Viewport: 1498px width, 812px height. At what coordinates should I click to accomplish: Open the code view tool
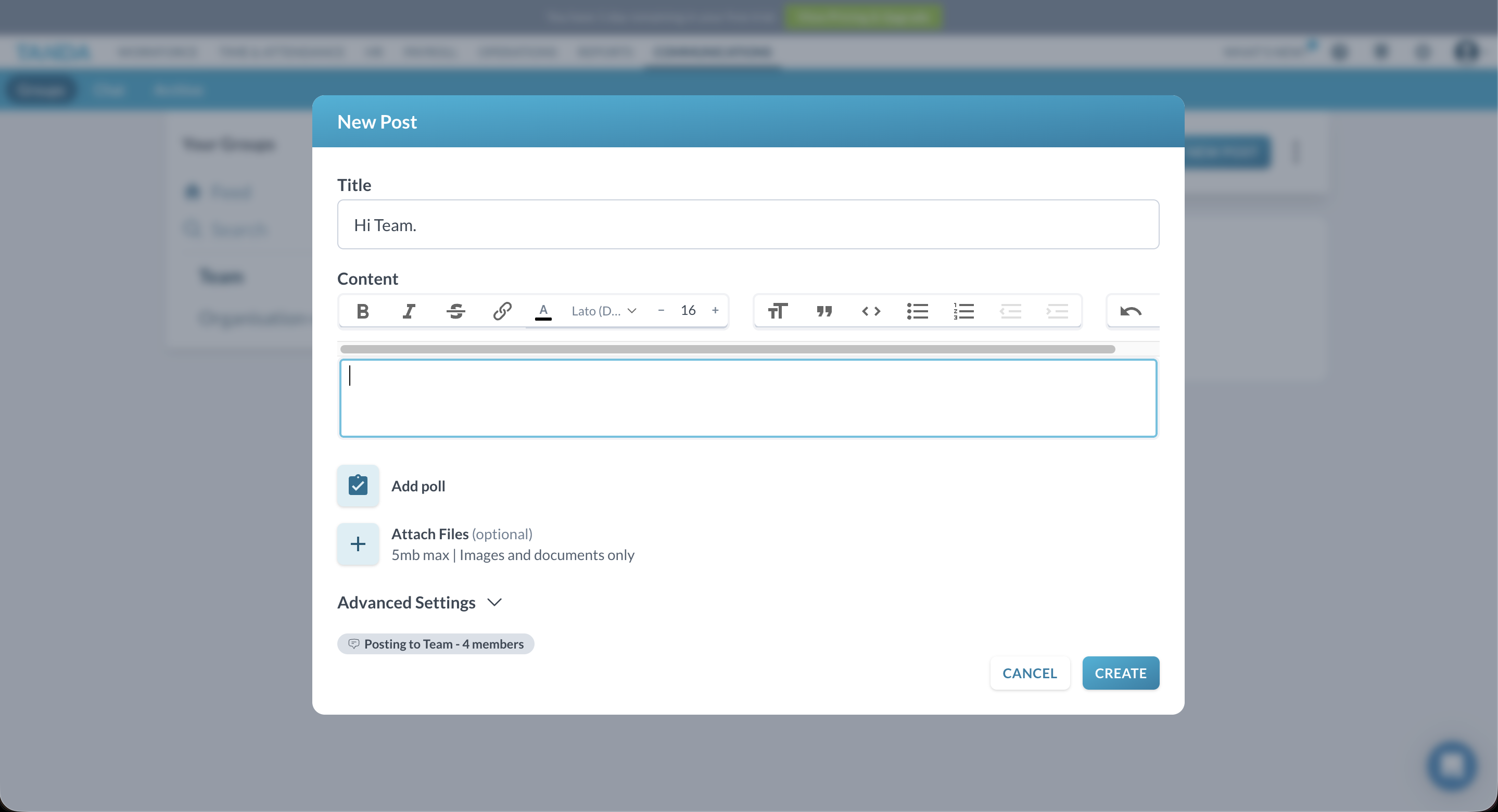click(871, 311)
